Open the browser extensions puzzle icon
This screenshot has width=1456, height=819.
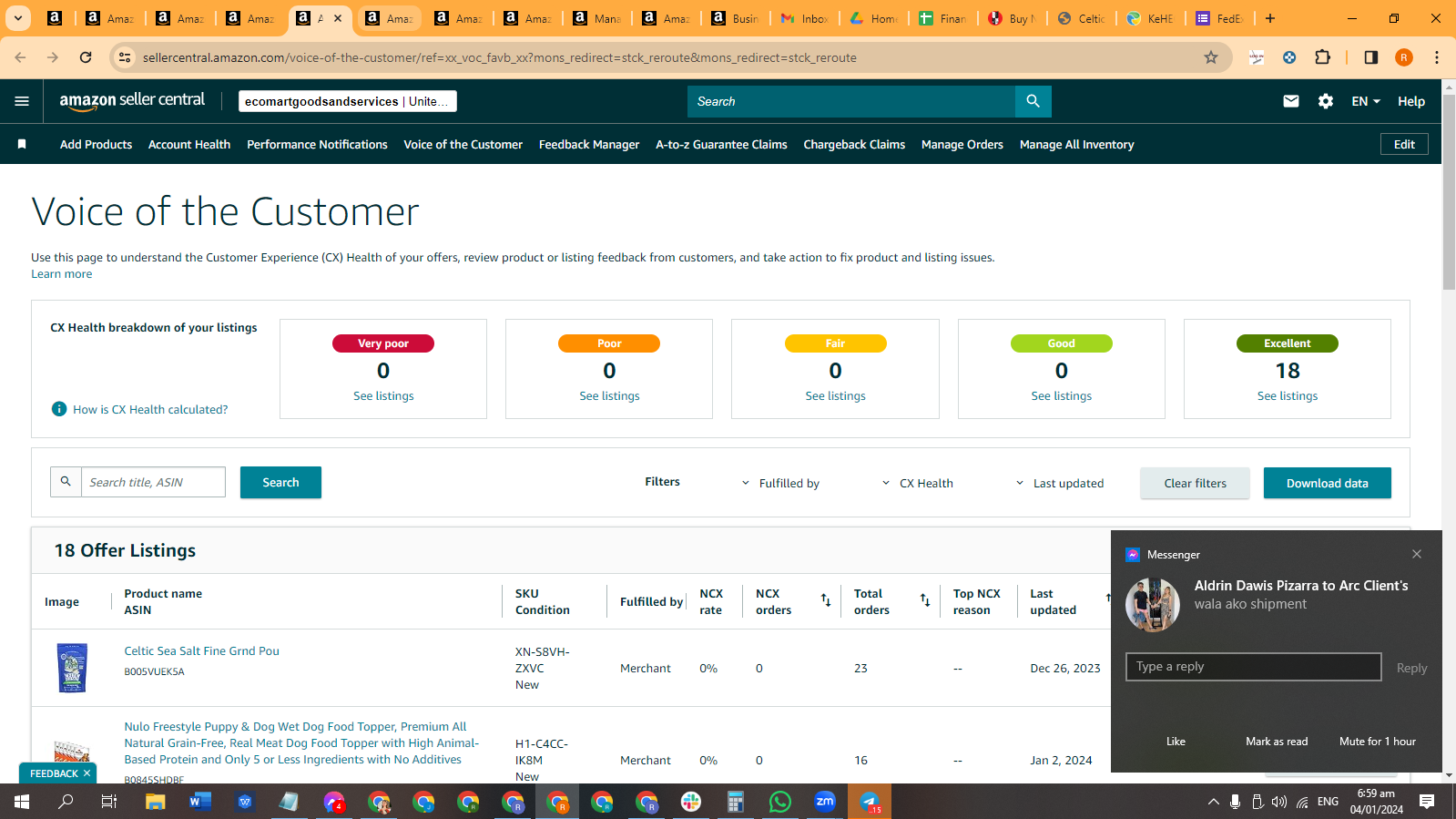tap(1323, 57)
